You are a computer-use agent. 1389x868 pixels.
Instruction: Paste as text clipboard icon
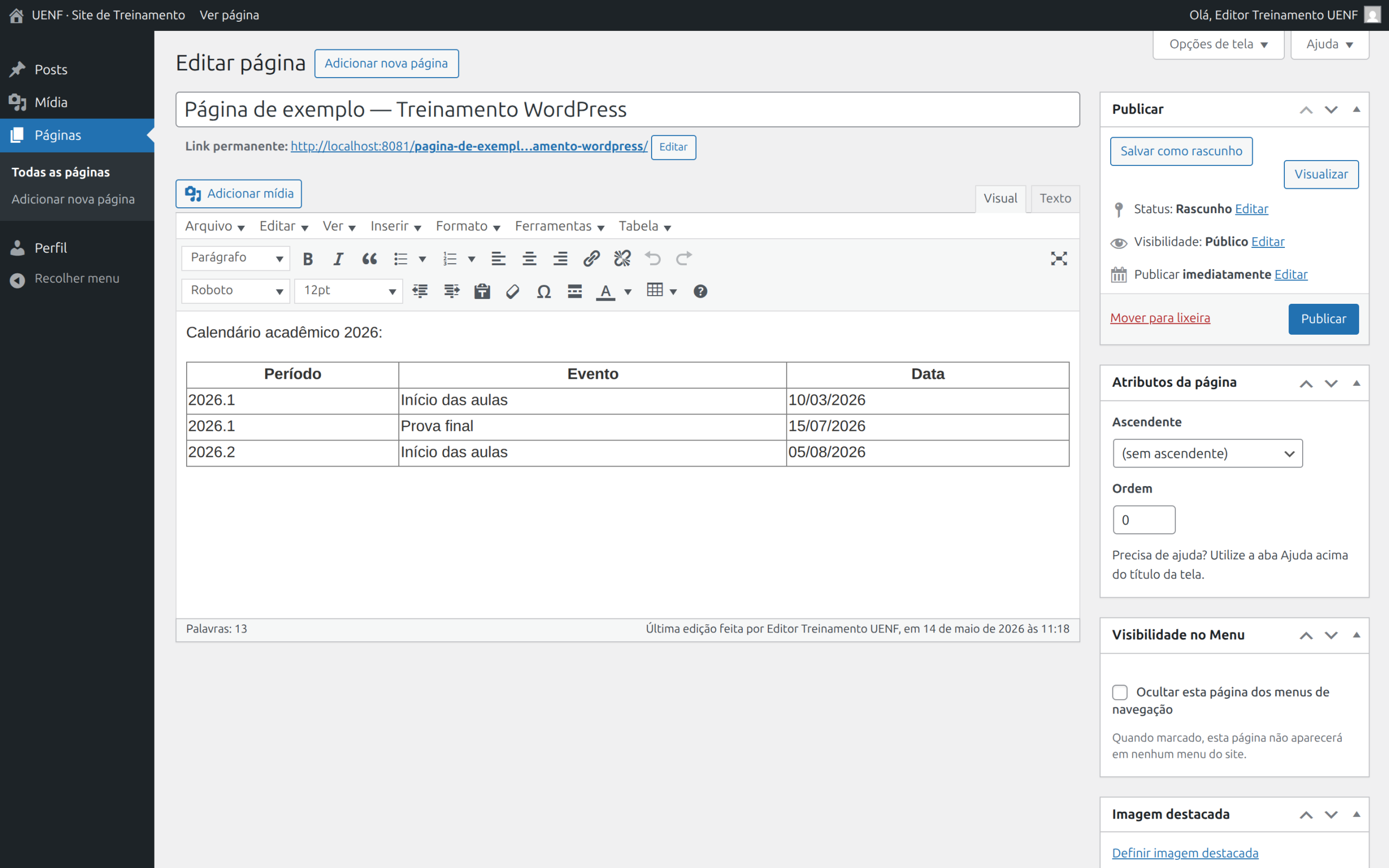(x=482, y=292)
